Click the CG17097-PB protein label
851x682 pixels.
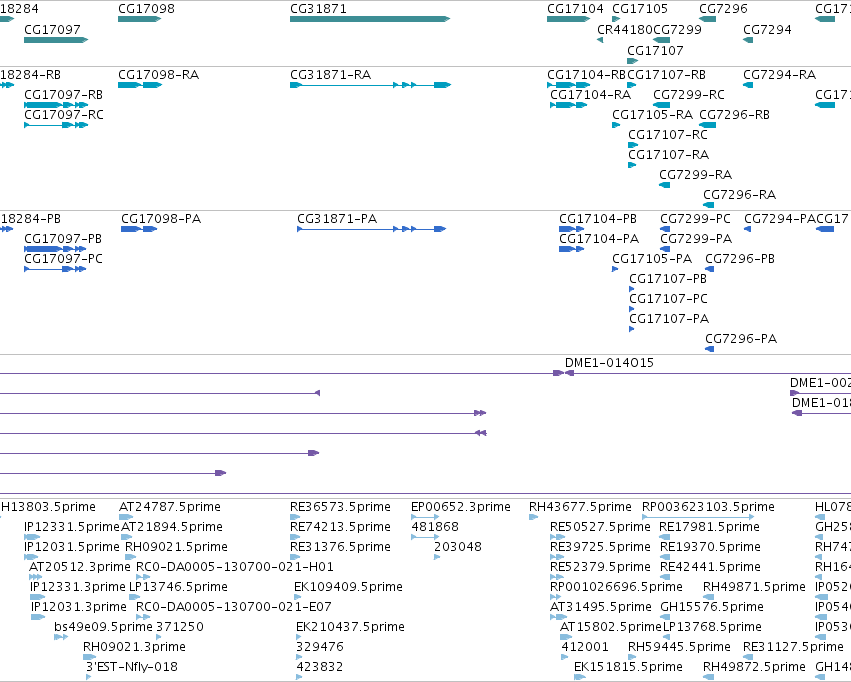point(63,239)
